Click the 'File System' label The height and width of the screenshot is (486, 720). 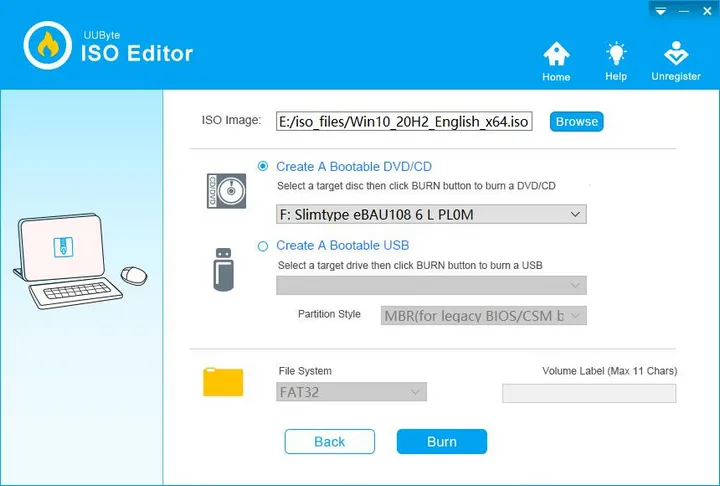point(305,371)
